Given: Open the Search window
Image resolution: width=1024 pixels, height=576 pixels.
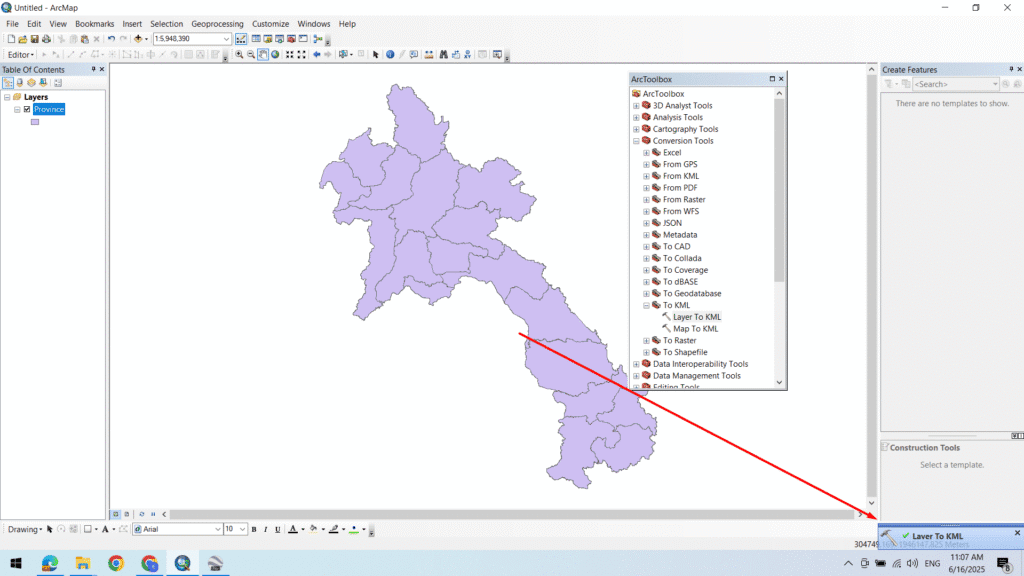Looking at the screenshot, I should point(280,39).
